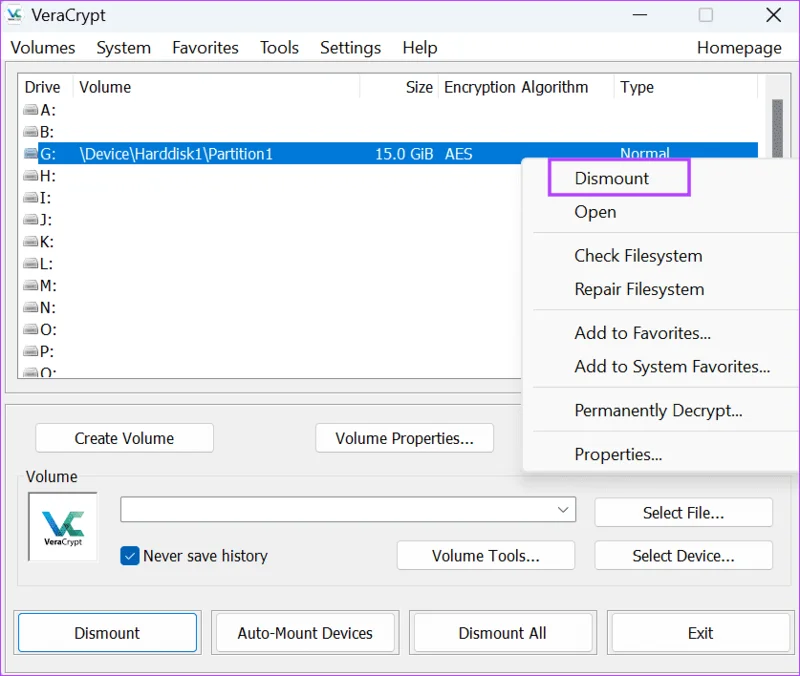Click the Dismount All button
The width and height of the screenshot is (800, 676).
click(x=503, y=633)
